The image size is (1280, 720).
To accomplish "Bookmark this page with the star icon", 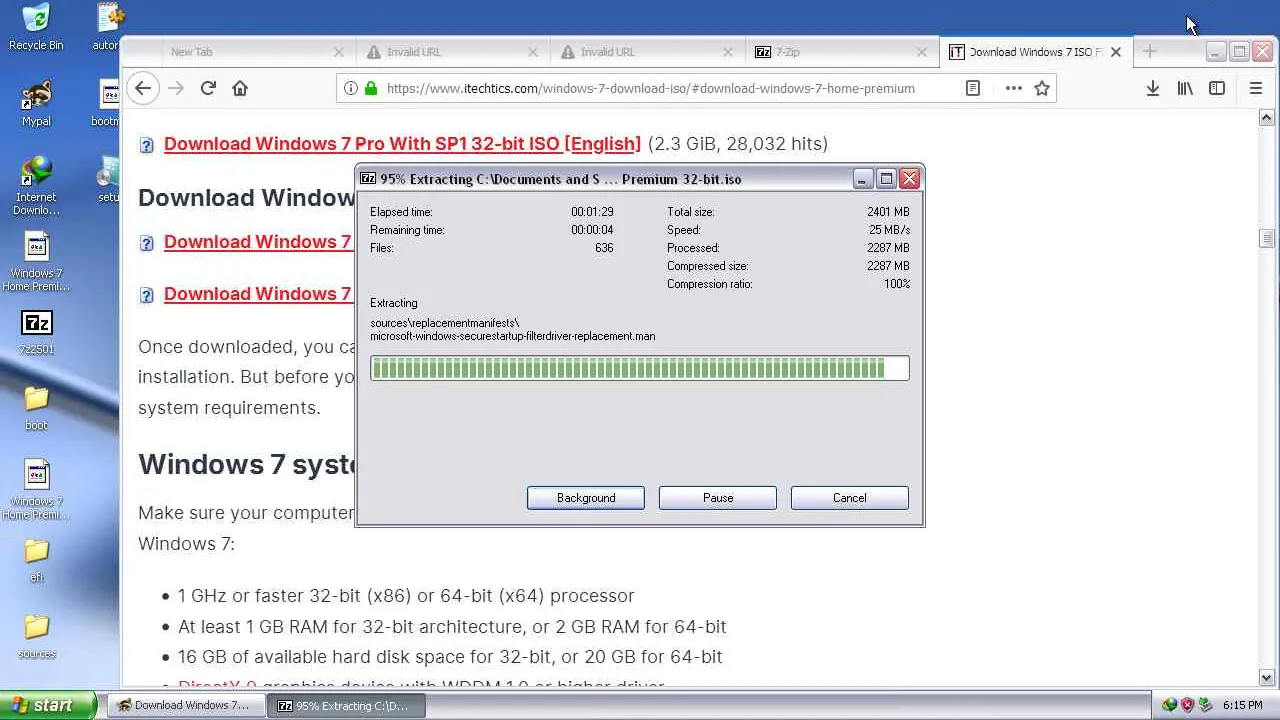I will point(1042,88).
